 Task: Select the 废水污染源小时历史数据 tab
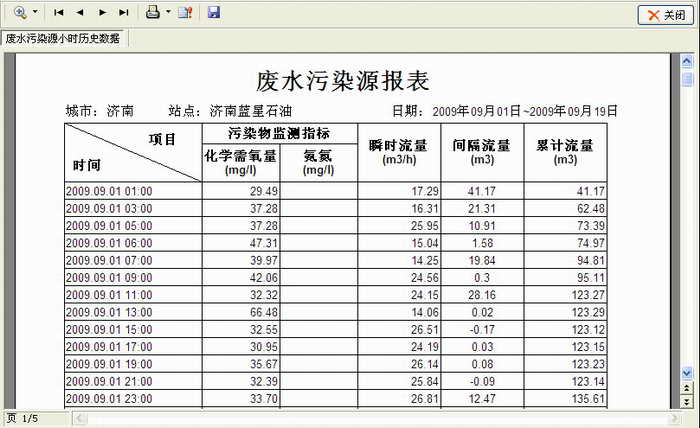[63, 38]
